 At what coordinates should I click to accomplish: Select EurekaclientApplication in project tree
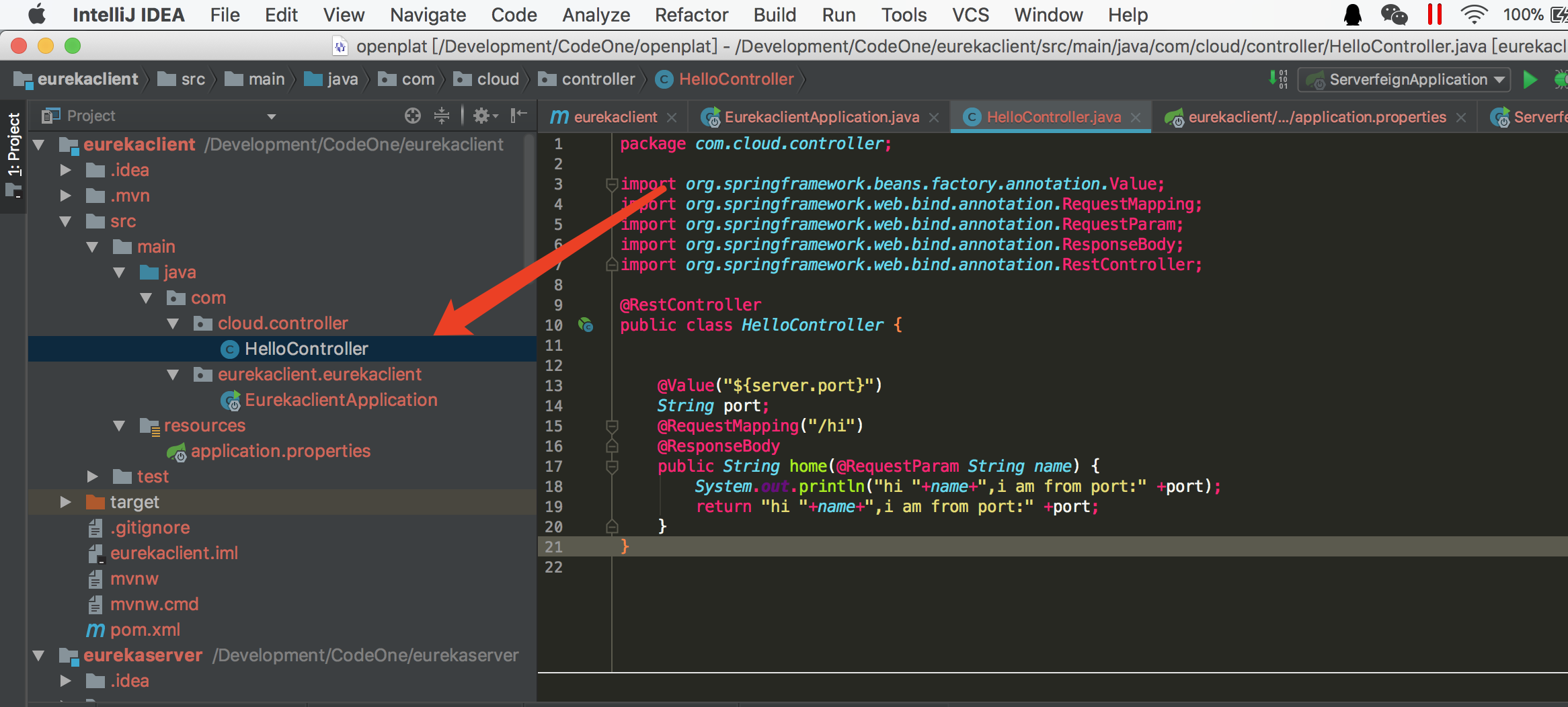coord(329,400)
